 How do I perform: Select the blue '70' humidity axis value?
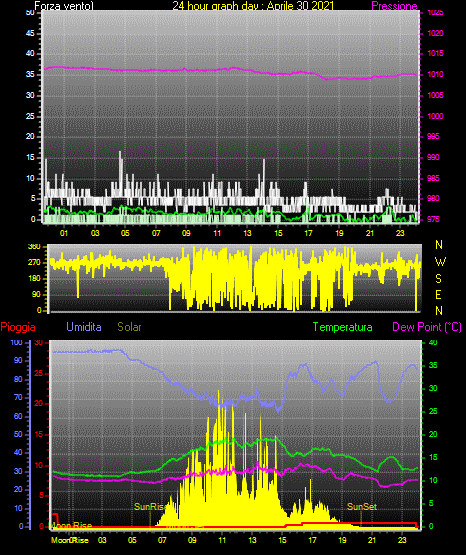[x=18, y=397]
